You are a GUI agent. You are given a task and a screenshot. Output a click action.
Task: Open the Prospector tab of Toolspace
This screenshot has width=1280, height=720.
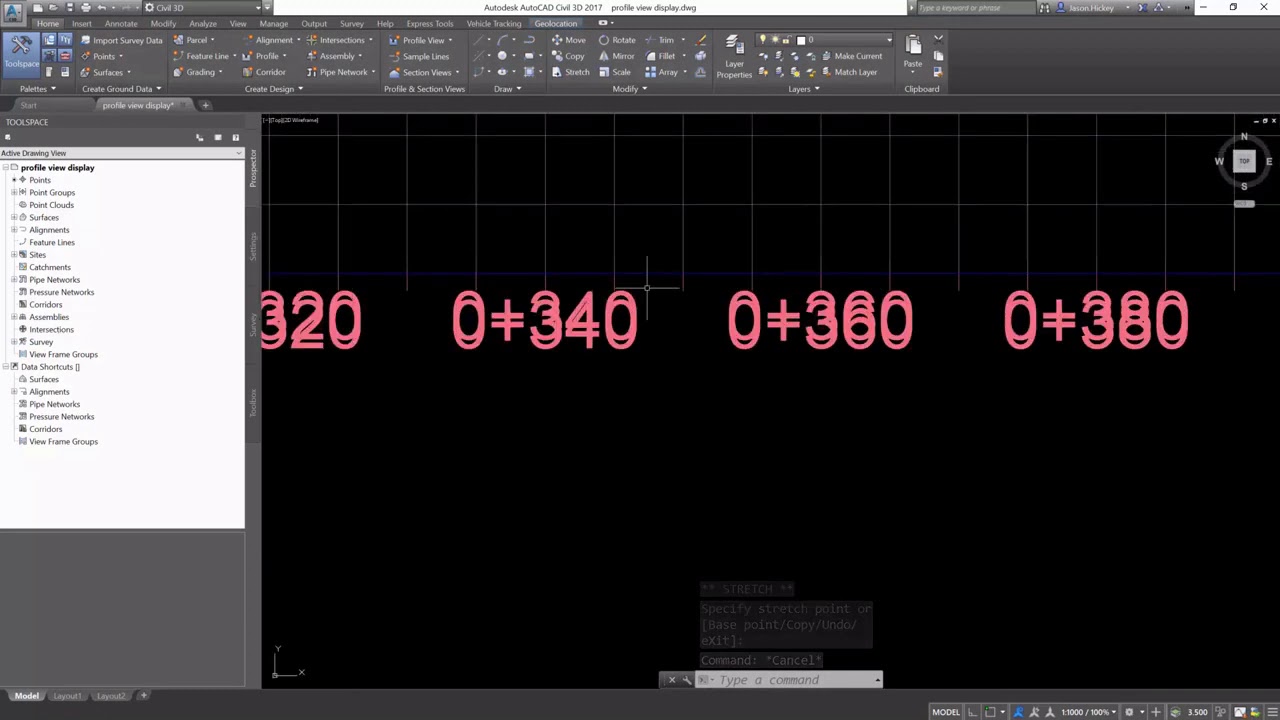(x=253, y=168)
